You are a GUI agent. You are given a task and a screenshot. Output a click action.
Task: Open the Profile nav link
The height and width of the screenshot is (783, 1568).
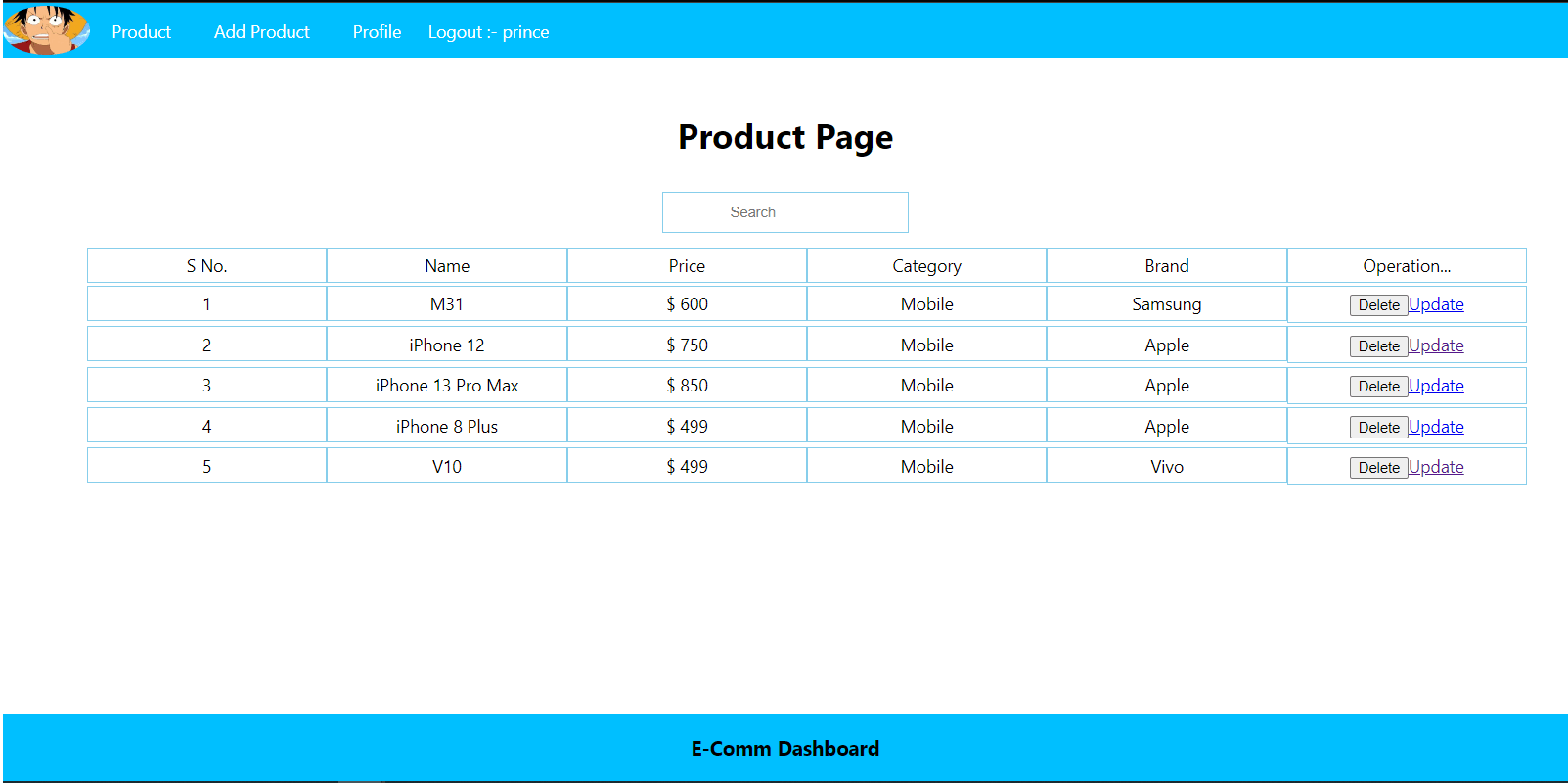(377, 32)
